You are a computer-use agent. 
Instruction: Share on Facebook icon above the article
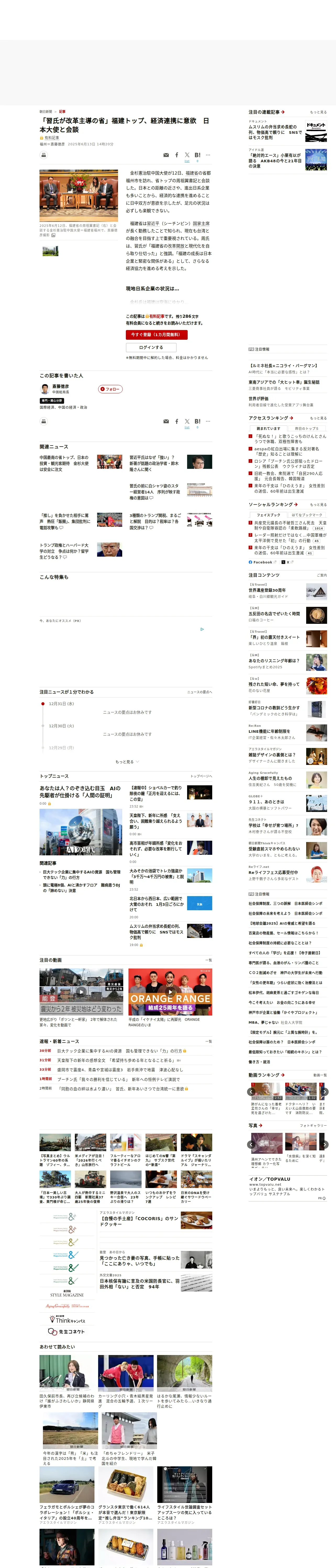pyautogui.click(x=177, y=155)
